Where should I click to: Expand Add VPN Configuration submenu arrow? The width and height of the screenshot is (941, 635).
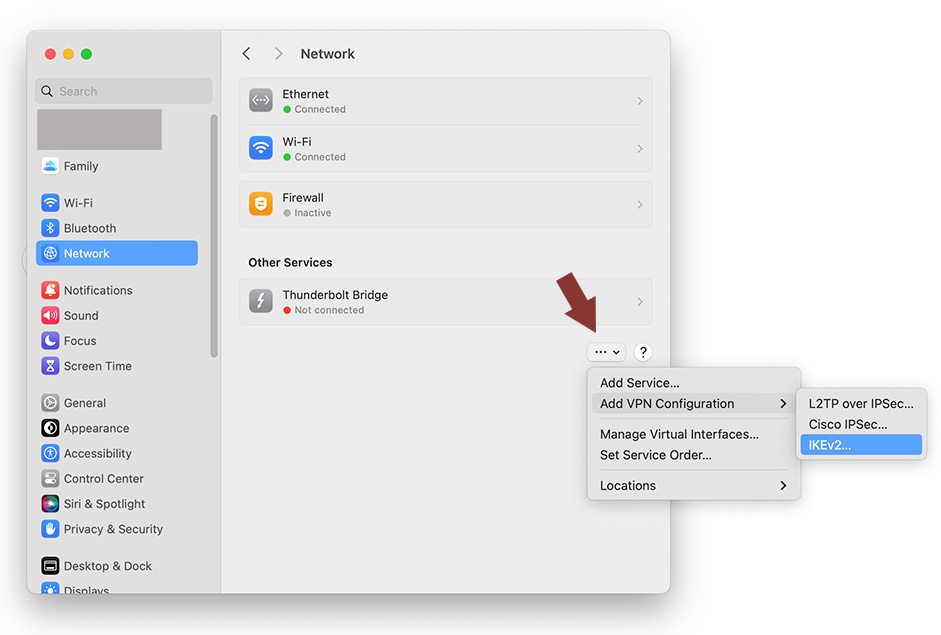pos(783,403)
